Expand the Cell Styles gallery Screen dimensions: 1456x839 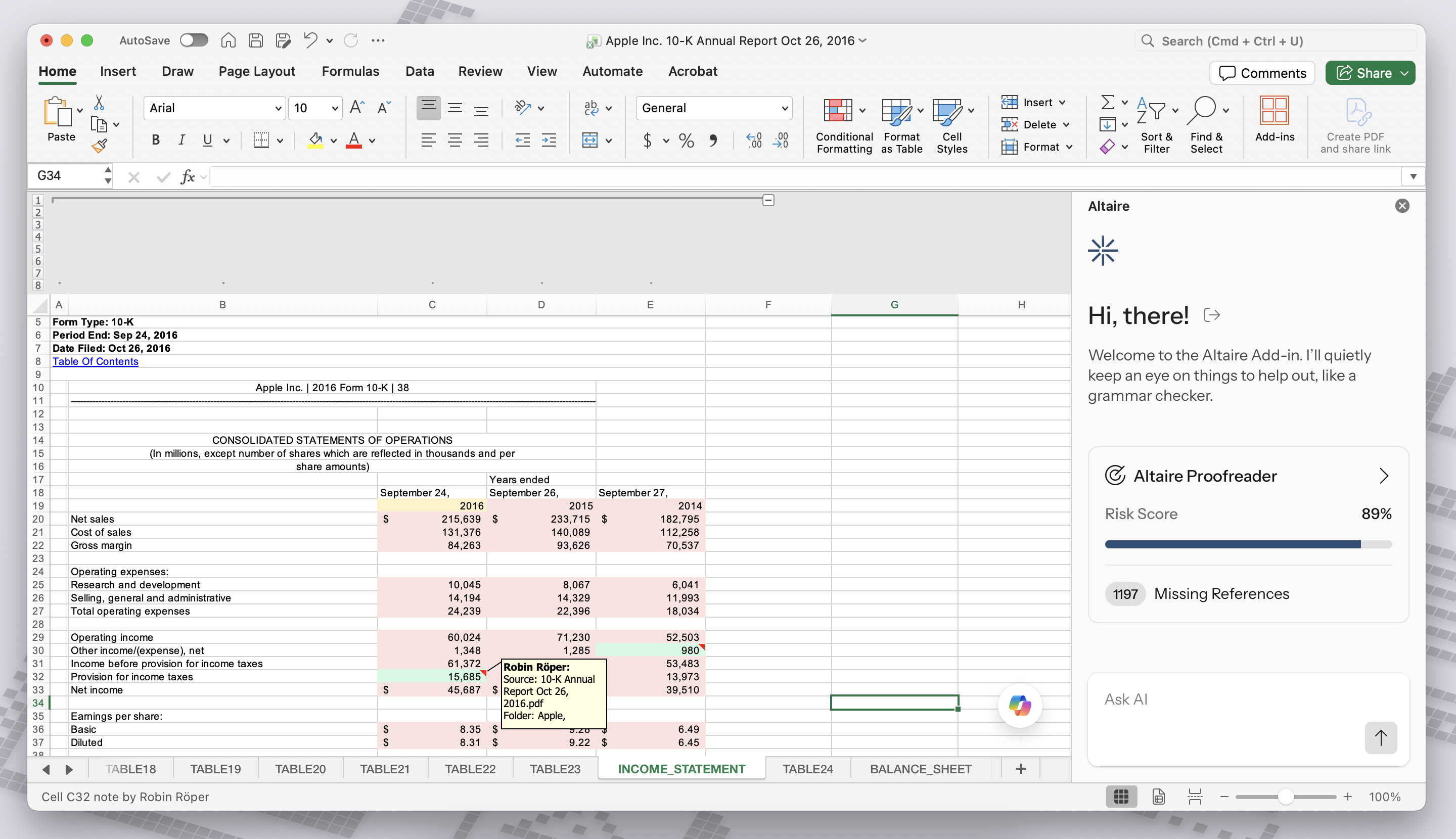click(971, 111)
